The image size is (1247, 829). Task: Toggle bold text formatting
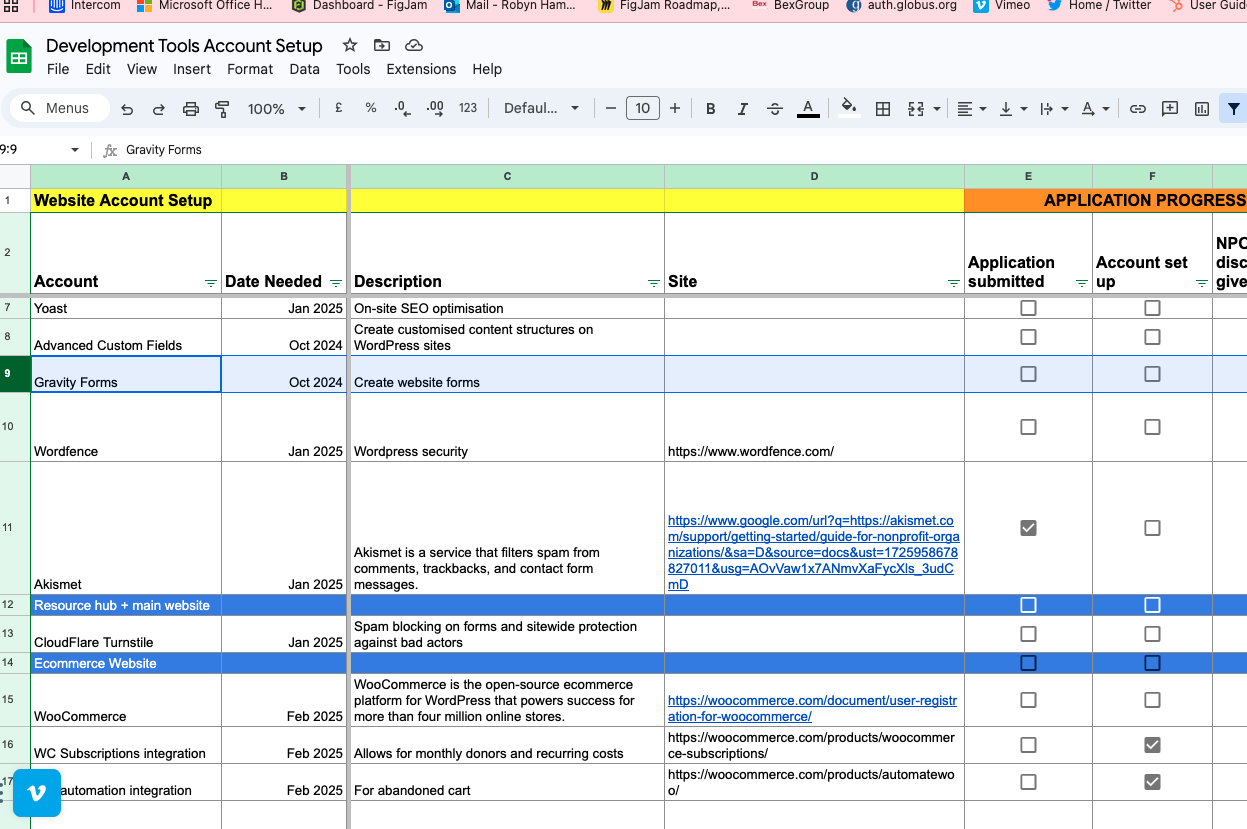710,109
